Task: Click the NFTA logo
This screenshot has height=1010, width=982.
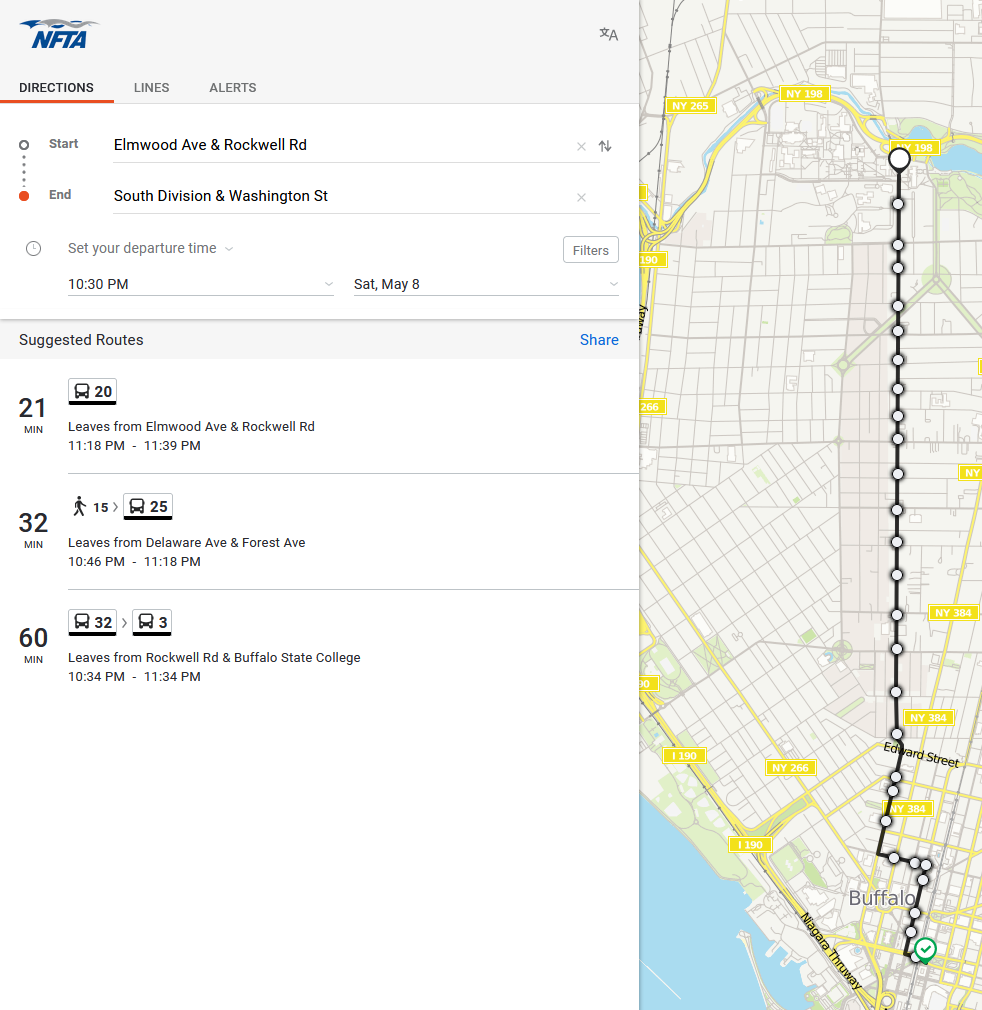Action: [59, 34]
